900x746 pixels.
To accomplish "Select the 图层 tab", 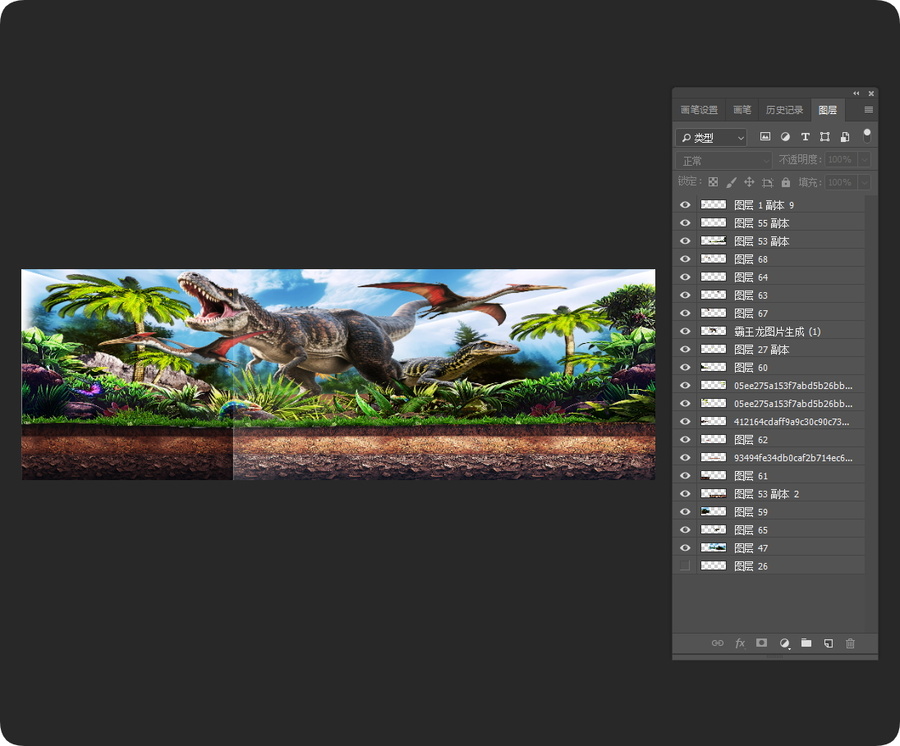I will click(828, 110).
